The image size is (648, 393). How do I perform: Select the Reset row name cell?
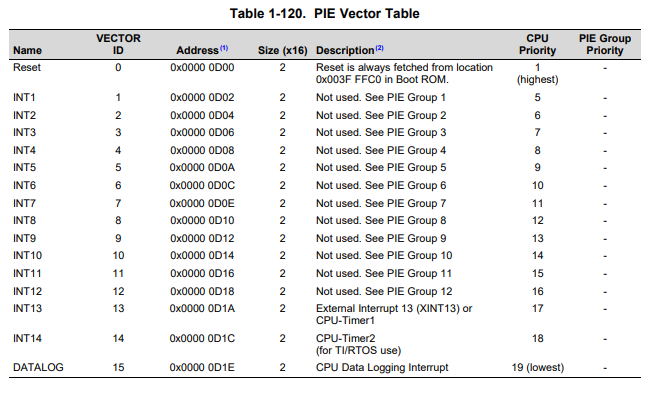pyautogui.click(x=27, y=67)
